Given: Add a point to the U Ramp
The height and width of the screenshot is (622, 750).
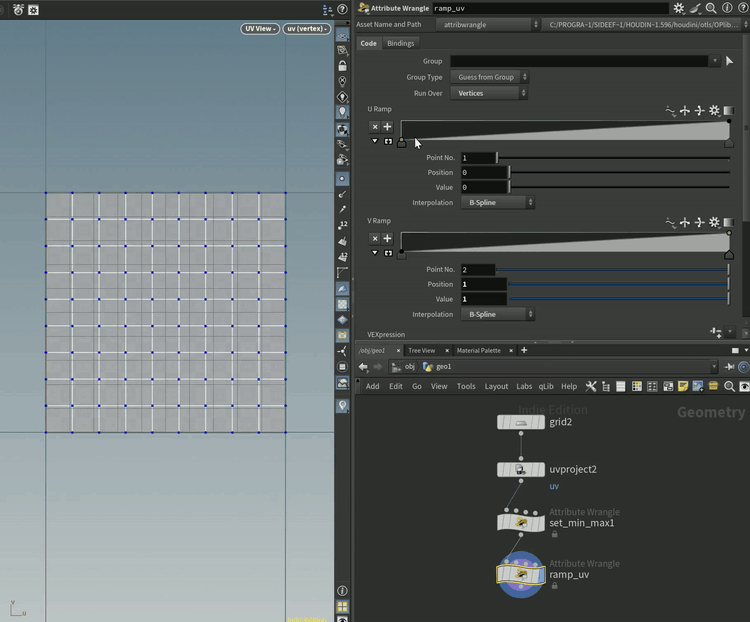Looking at the screenshot, I should coord(387,127).
